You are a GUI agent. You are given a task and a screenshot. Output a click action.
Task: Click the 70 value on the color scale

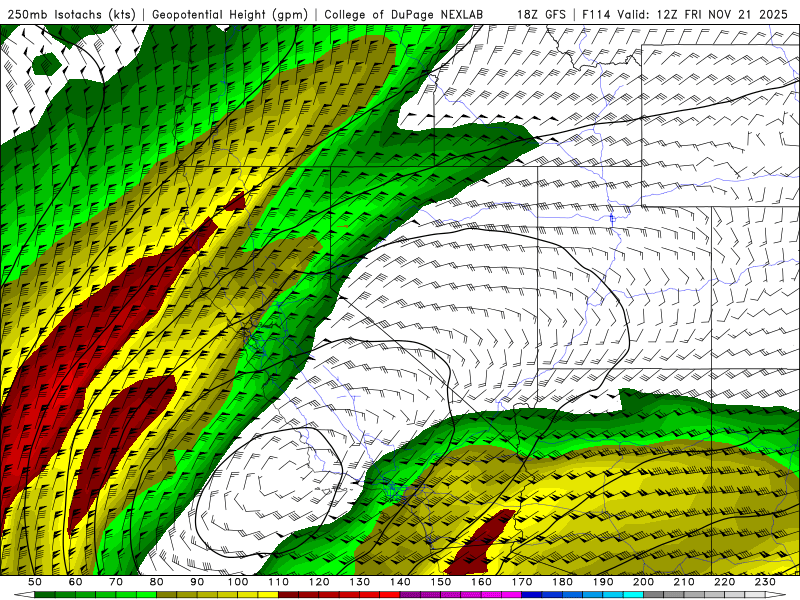click(116, 582)
